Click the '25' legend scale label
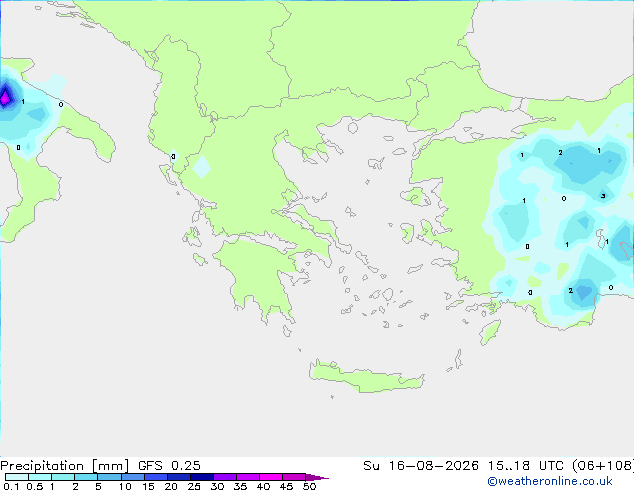The image size is (634, 490). click(194, 486)
